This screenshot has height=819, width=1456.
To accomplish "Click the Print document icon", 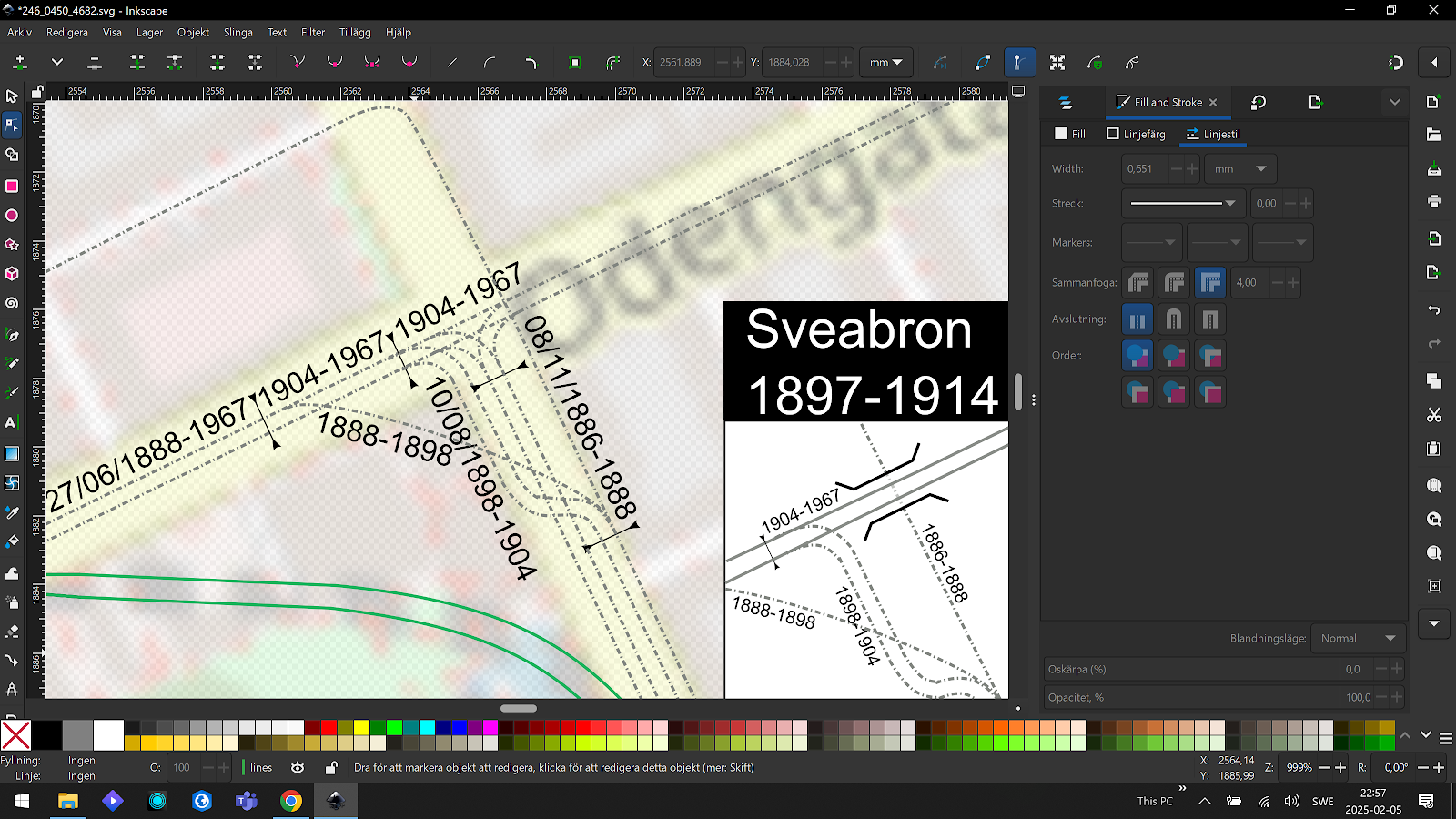I will click(x=1434, y=201).
